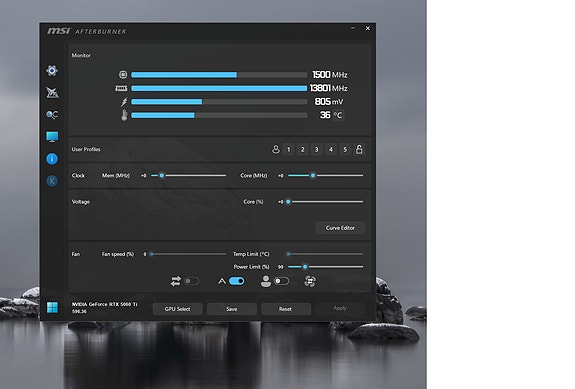
Task: Click the Mem (MHz) clock slider handle
Action: [x=162, y=175]
